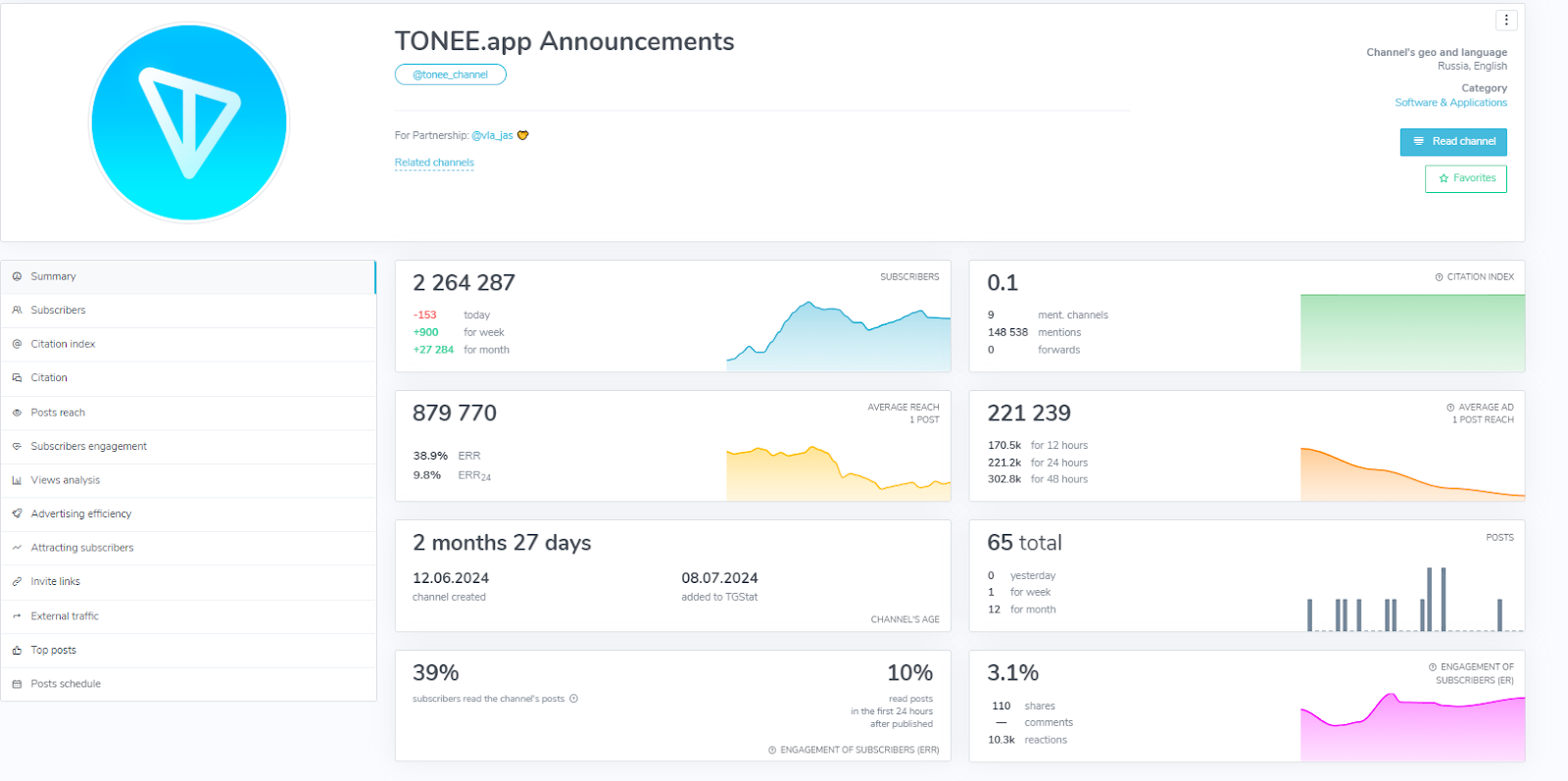The height and width of the screenshot is (781, 1568).
Task: Add channel to Favorites
Action: point(1466,178)
